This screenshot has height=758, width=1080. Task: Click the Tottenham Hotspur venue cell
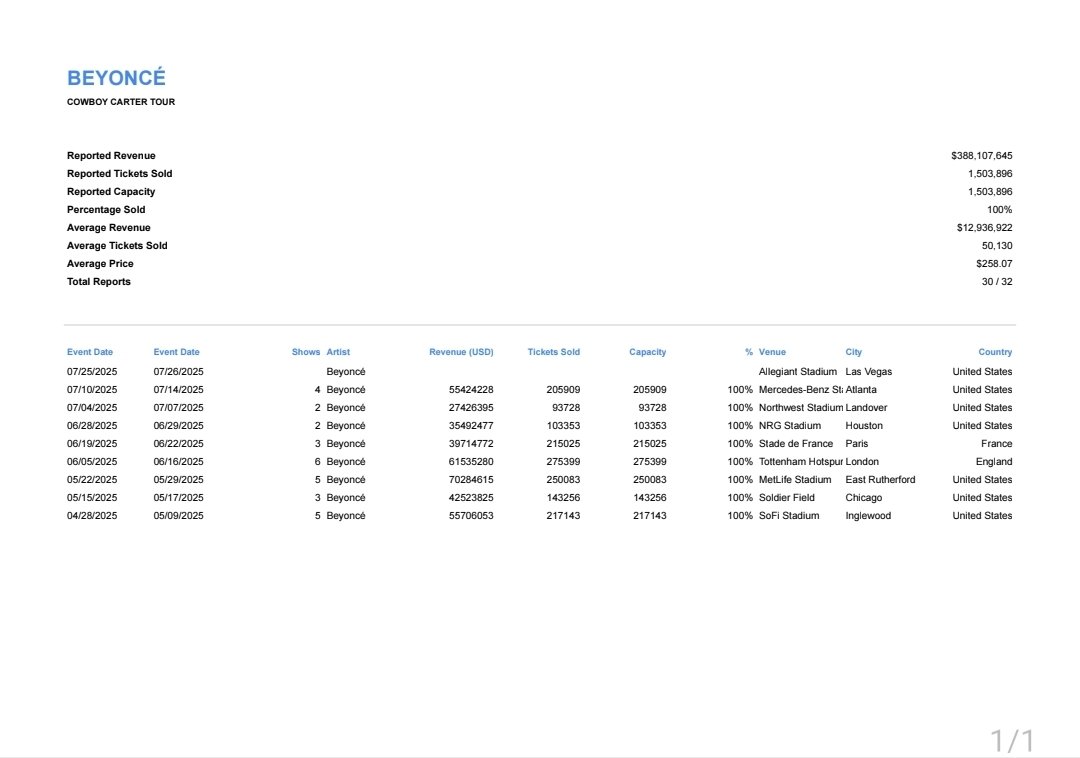click(800, 461)
